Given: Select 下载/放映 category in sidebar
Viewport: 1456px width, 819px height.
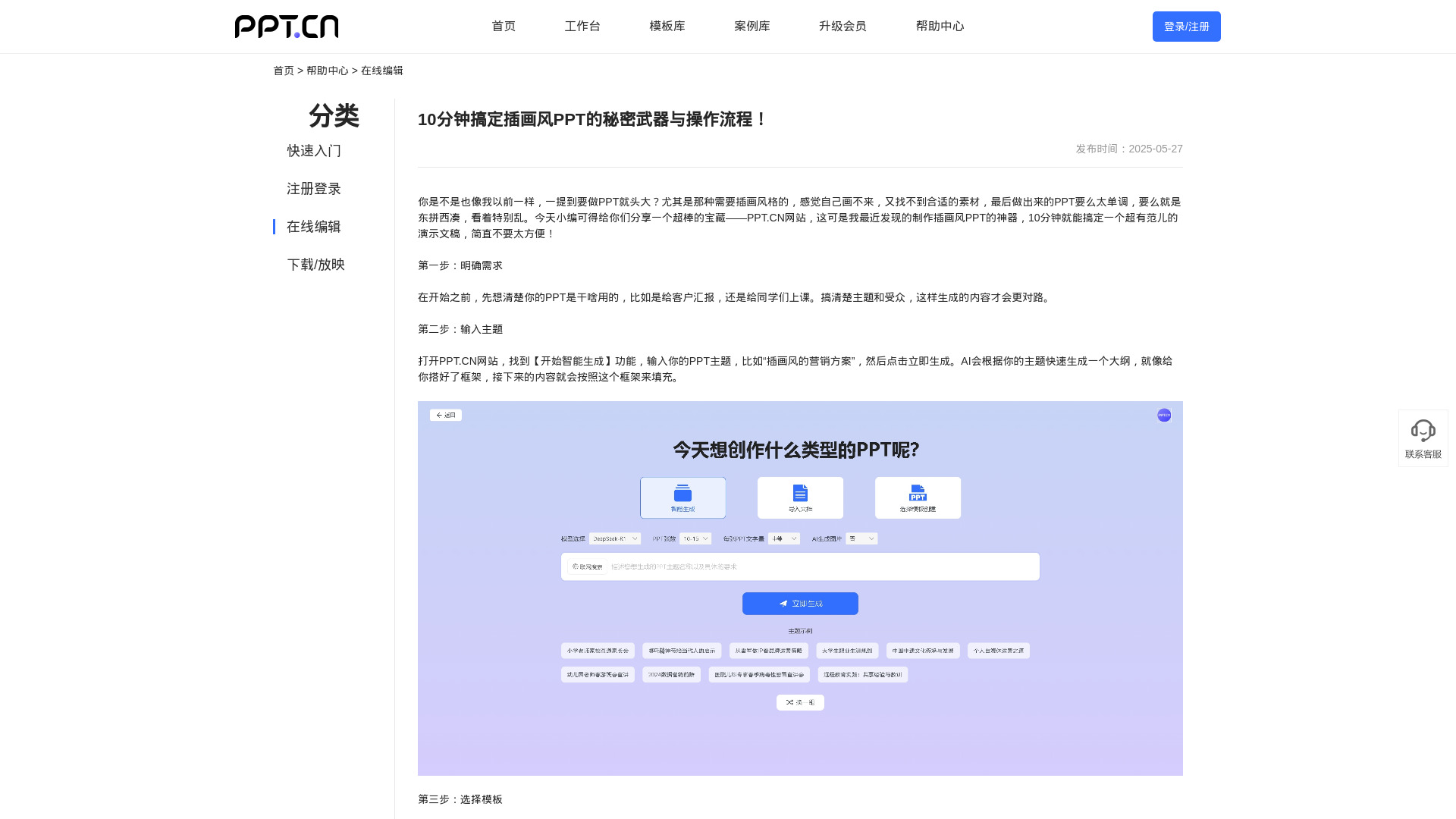Looking at the screenshot, I should 316,265.
